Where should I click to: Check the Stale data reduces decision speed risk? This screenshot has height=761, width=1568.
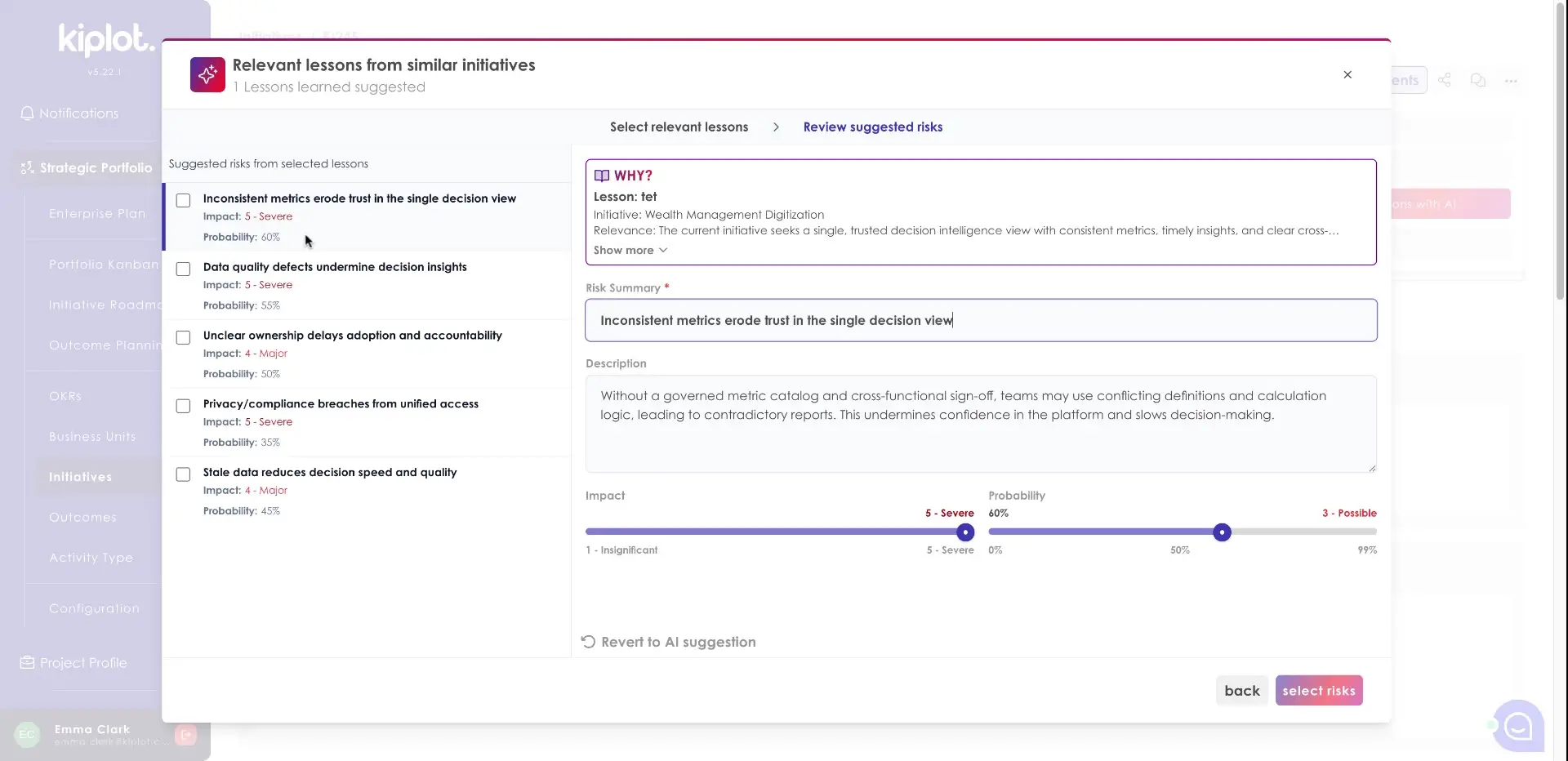pyautogui.click(x=182, y=474)
